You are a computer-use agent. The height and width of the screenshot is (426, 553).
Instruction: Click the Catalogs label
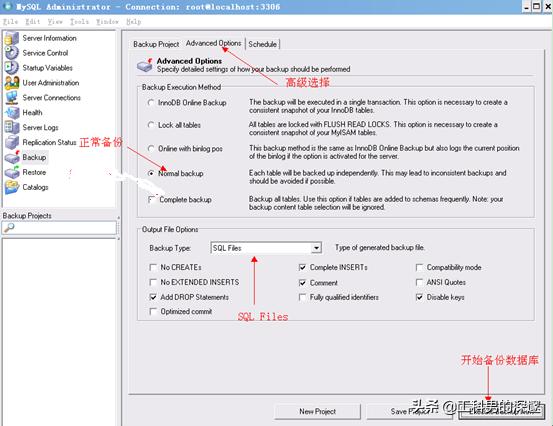(35, 187)
